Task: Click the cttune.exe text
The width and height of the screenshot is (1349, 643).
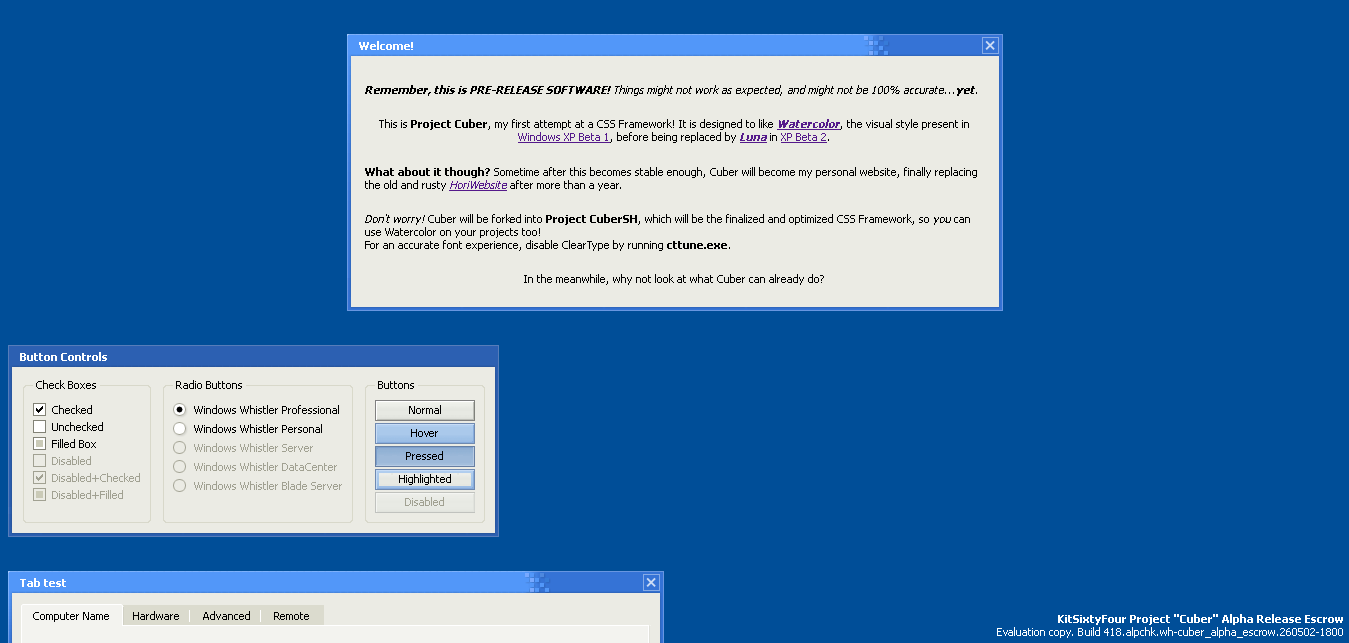Action: pos(698,245)
